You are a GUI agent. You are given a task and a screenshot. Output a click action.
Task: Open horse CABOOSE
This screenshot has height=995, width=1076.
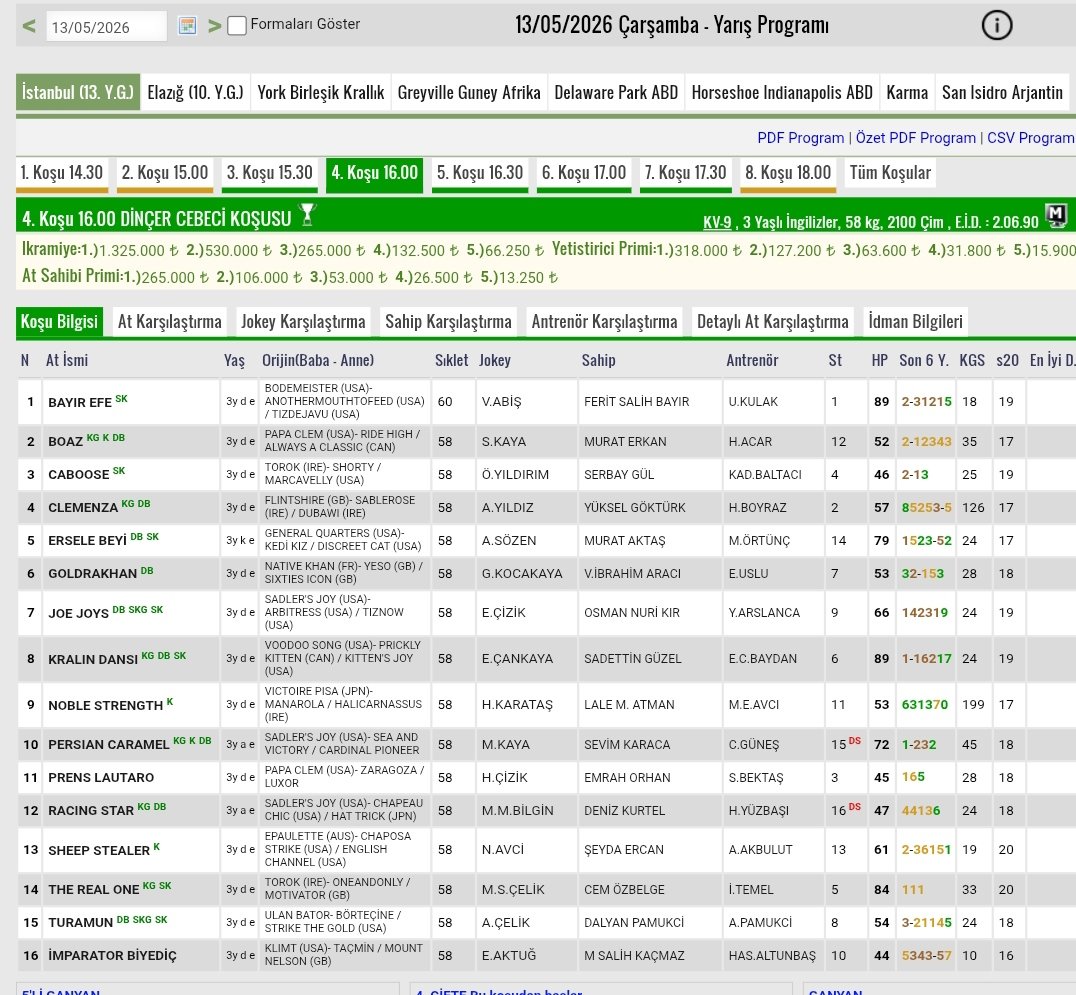(78, 475)
